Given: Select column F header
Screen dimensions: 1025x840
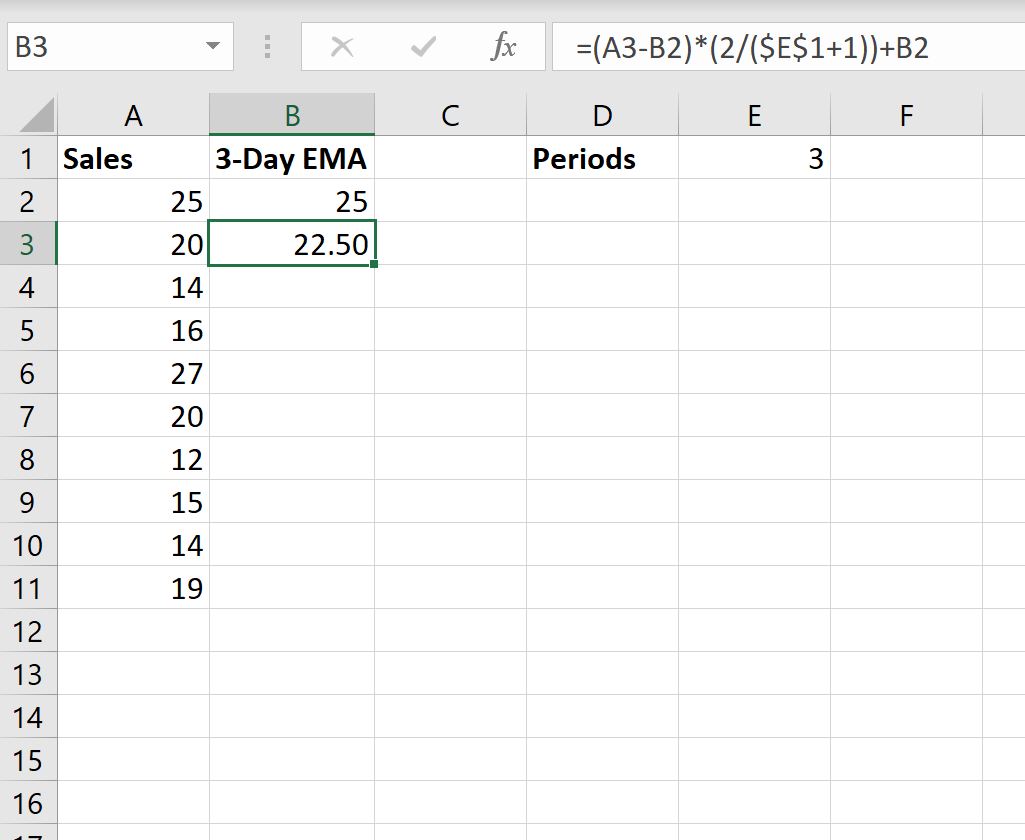Looking at the screenshot, I should point(905,114).
